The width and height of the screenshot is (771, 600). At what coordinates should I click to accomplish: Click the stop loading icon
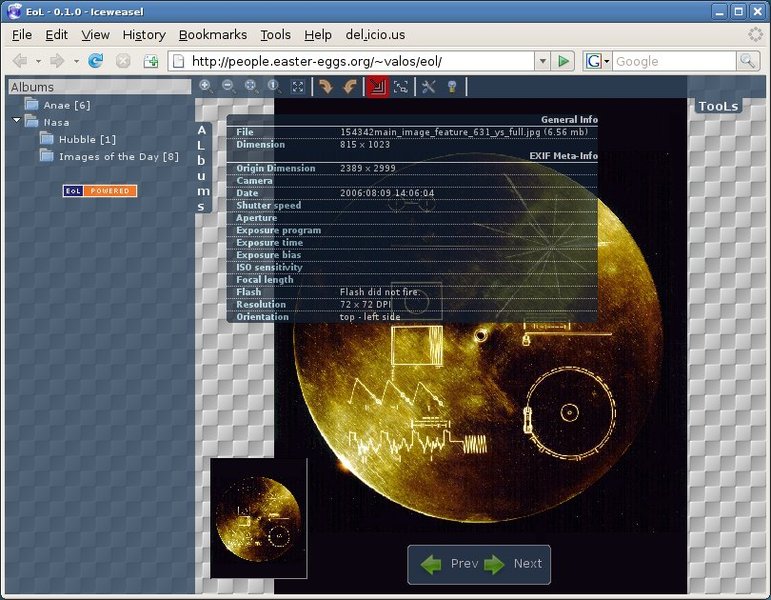click(x=123, y=61)
